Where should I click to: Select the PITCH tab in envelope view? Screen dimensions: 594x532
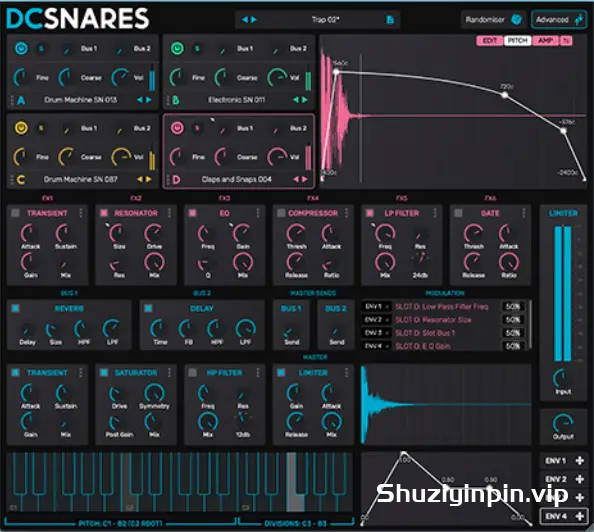(517, 41)
